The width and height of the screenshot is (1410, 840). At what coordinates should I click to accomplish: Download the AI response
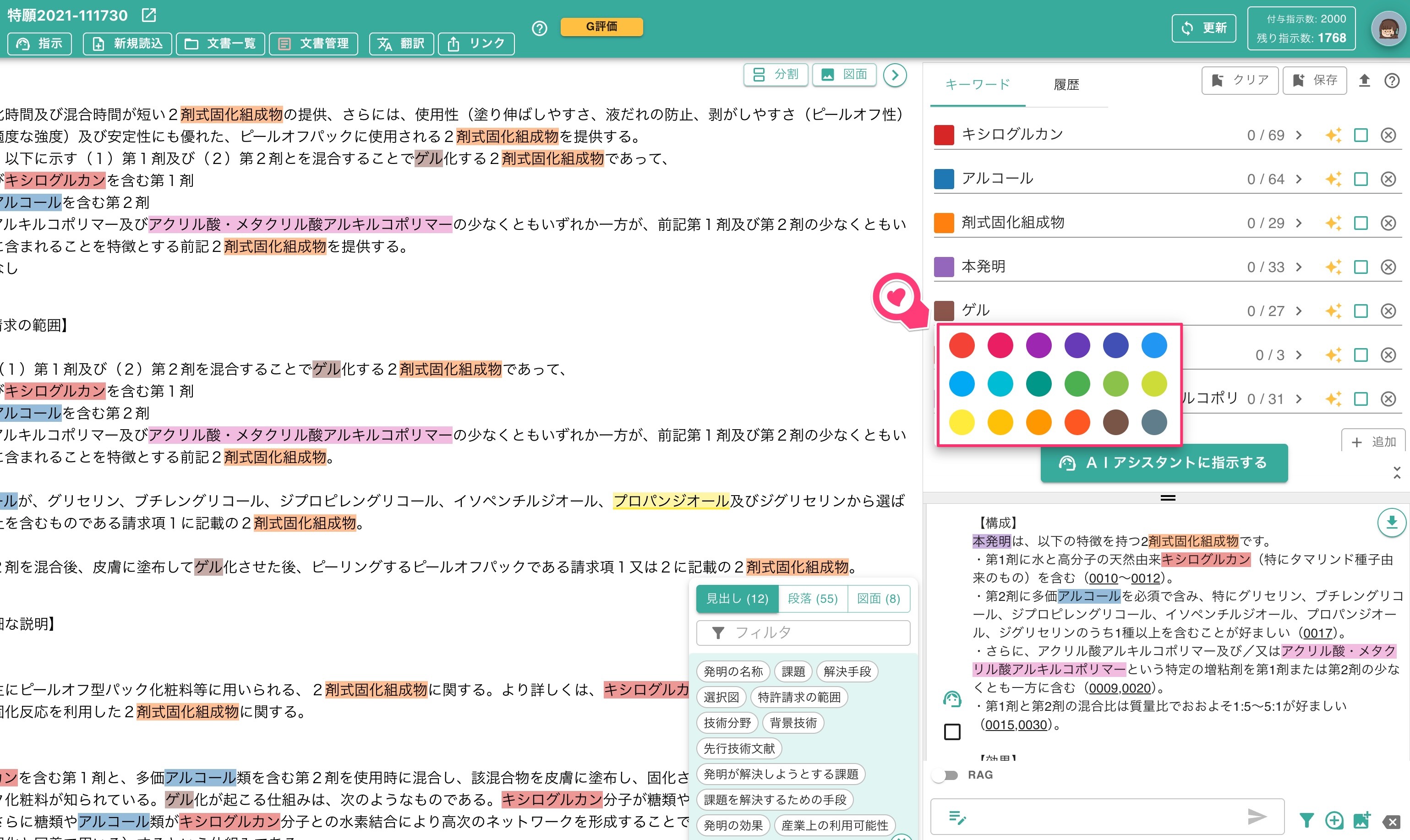[1391, 523]
